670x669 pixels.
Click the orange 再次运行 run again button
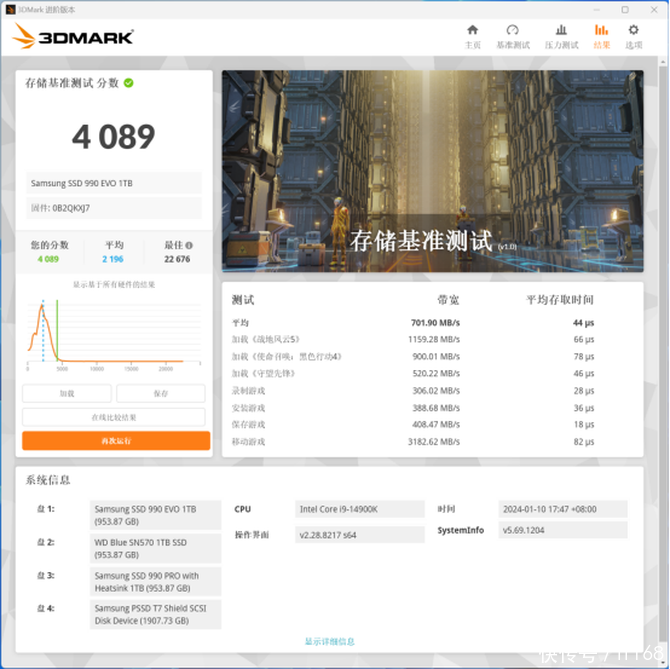[116, 441]
